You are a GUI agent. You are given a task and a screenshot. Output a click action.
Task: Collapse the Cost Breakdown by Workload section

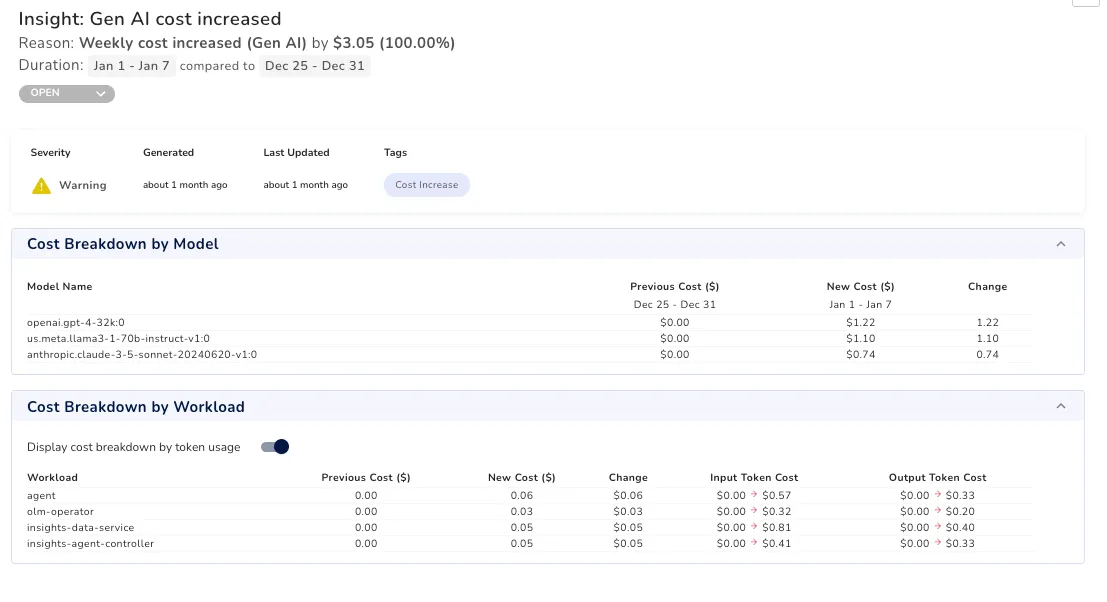[x=1060, y=407]
